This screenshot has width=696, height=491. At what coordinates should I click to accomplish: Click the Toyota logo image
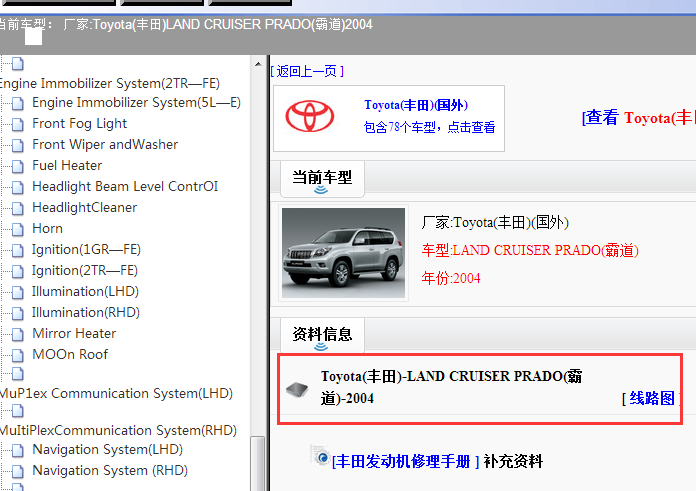[309, 116]
